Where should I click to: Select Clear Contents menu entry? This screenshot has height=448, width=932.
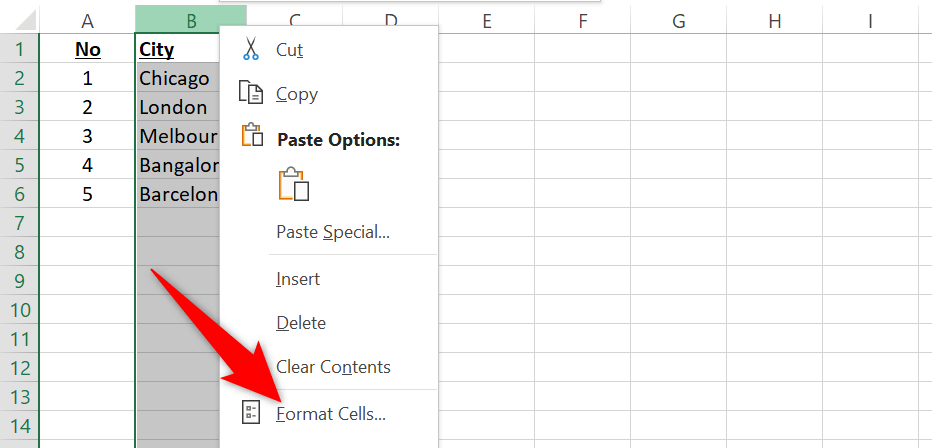point(333,367)
